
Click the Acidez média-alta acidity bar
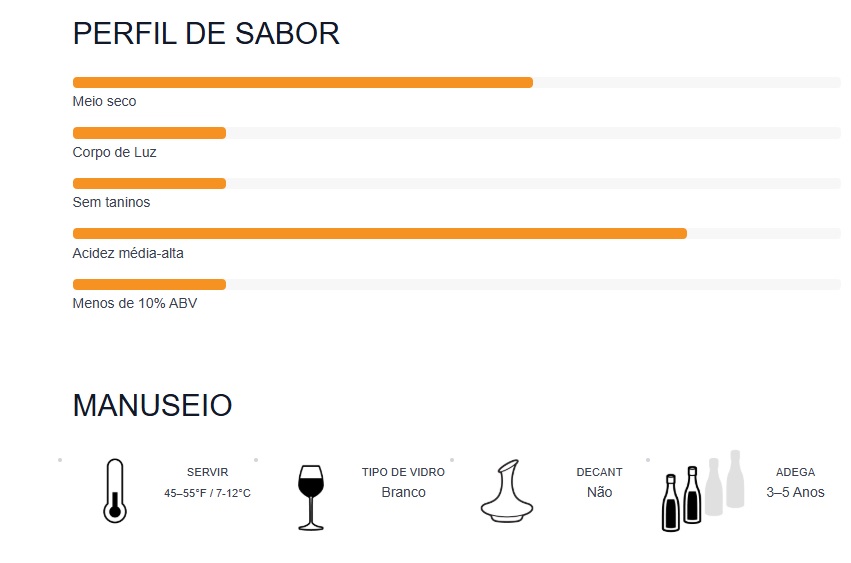456,234
